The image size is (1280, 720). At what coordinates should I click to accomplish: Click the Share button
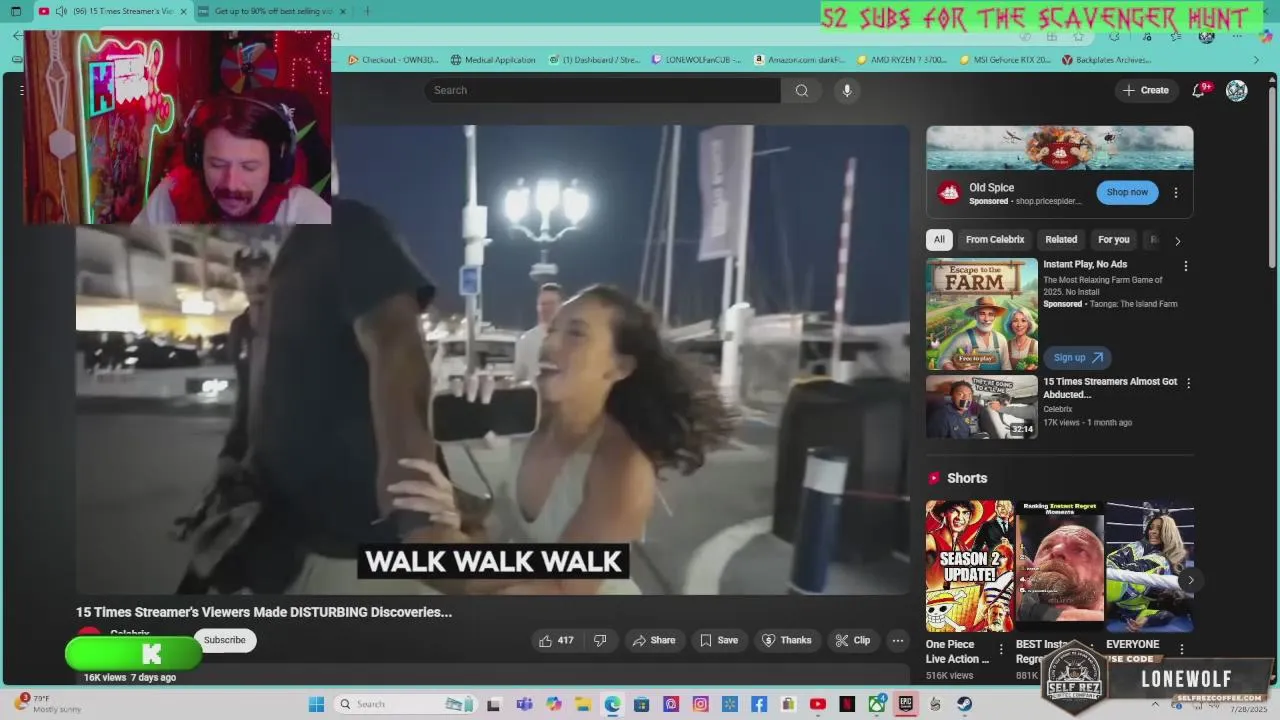click(653, 640)
